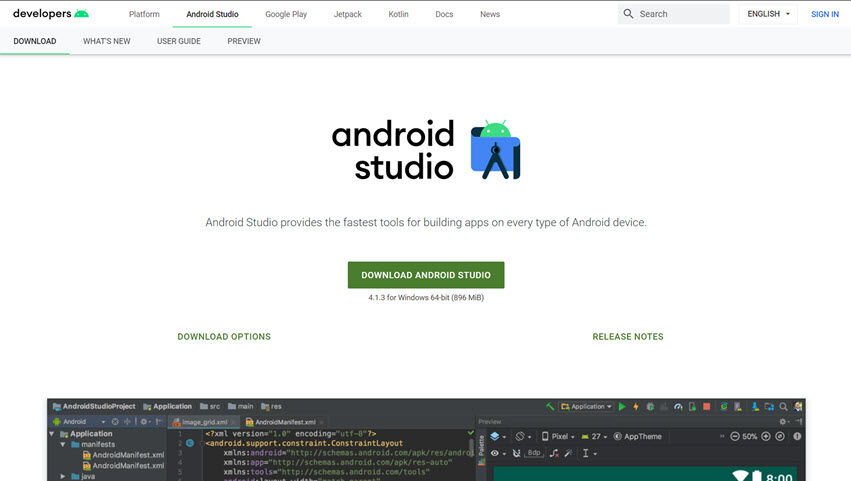Collapse the Application tree node
The image size is (851, 481).
coord(51,434)
